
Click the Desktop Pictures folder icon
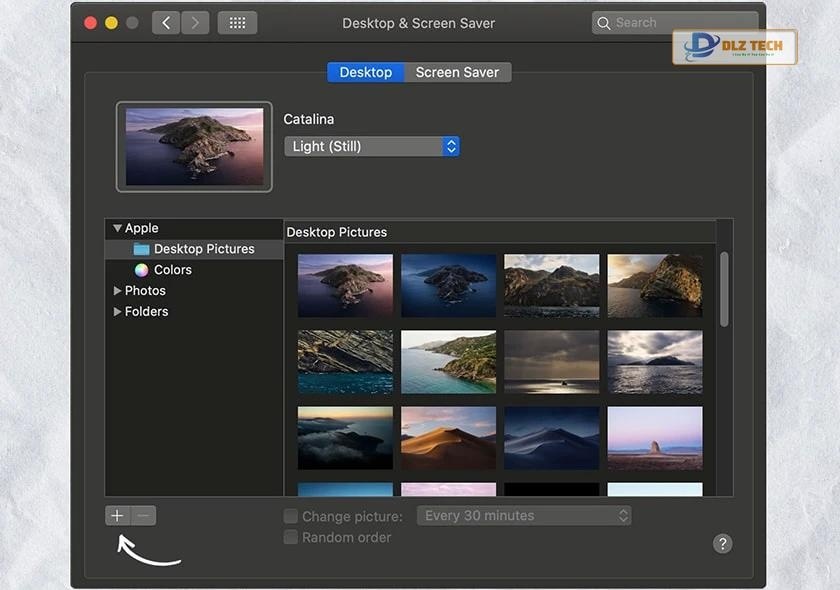click(141, 249)
